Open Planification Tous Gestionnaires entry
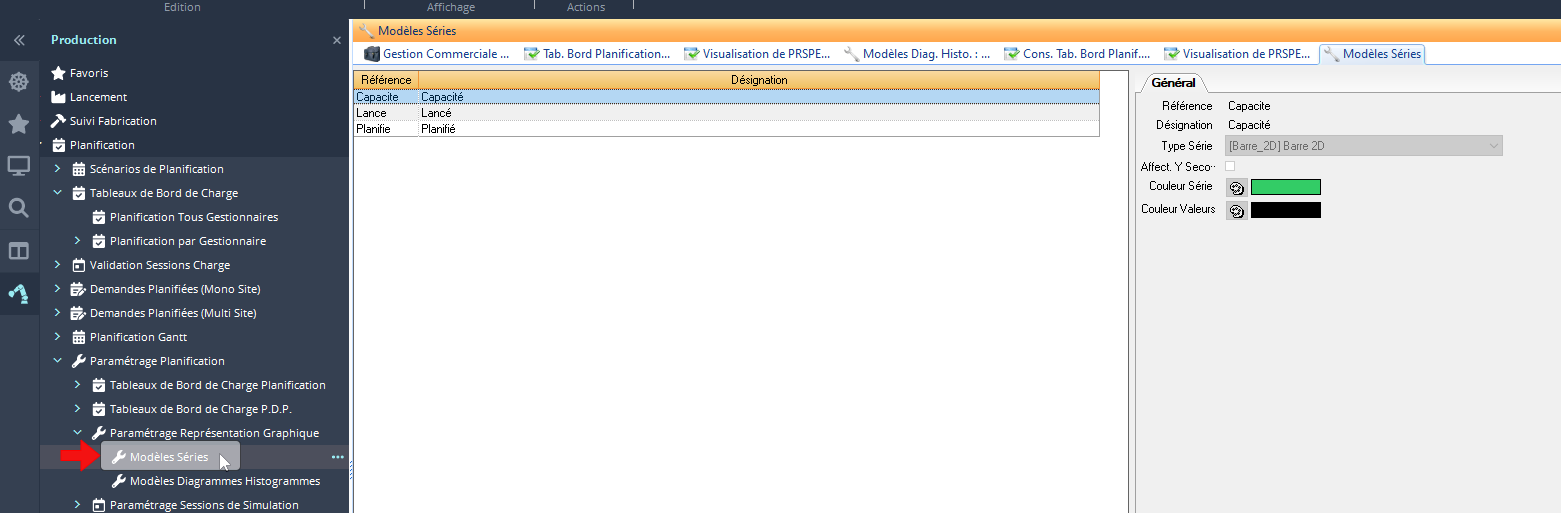The image size is (1563, 514). tap(193, 217)
